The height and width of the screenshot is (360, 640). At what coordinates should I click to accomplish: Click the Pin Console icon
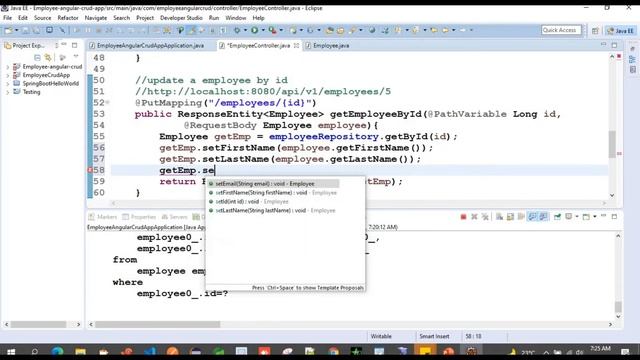[x=557, y=217]
